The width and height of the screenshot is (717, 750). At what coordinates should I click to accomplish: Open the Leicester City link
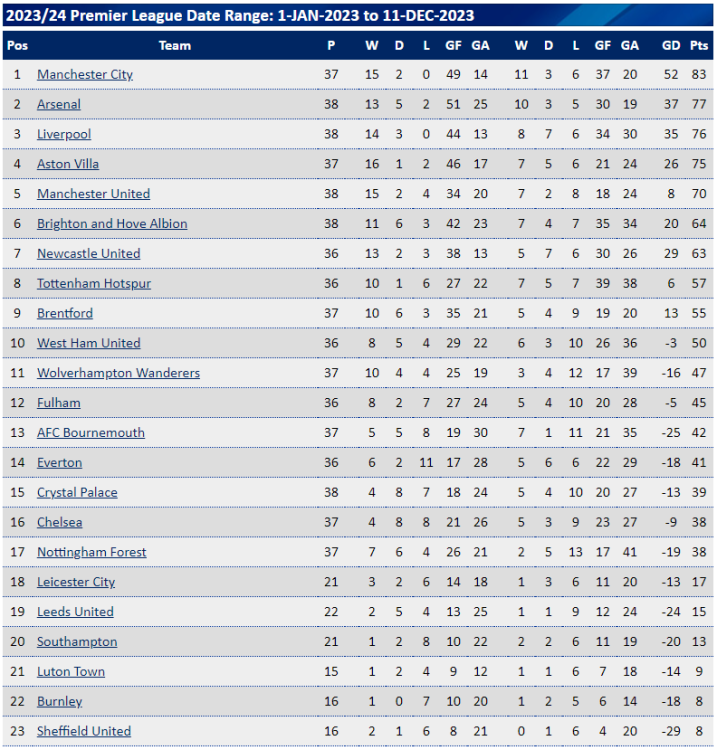point(76,582)
